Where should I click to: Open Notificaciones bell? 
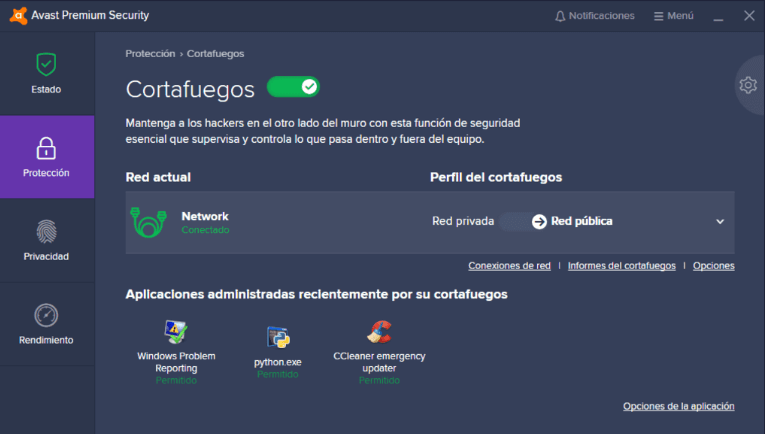(595, 16)
